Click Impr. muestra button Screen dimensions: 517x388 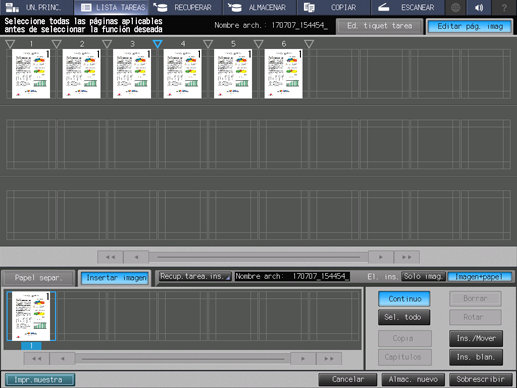40,380
